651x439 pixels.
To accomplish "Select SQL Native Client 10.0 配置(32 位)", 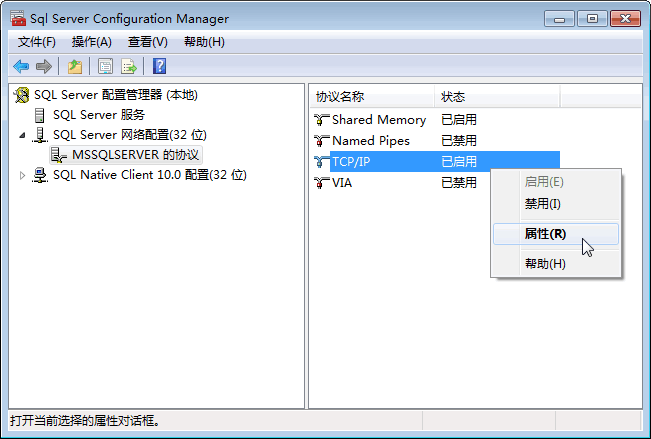I will pos(150,175).
